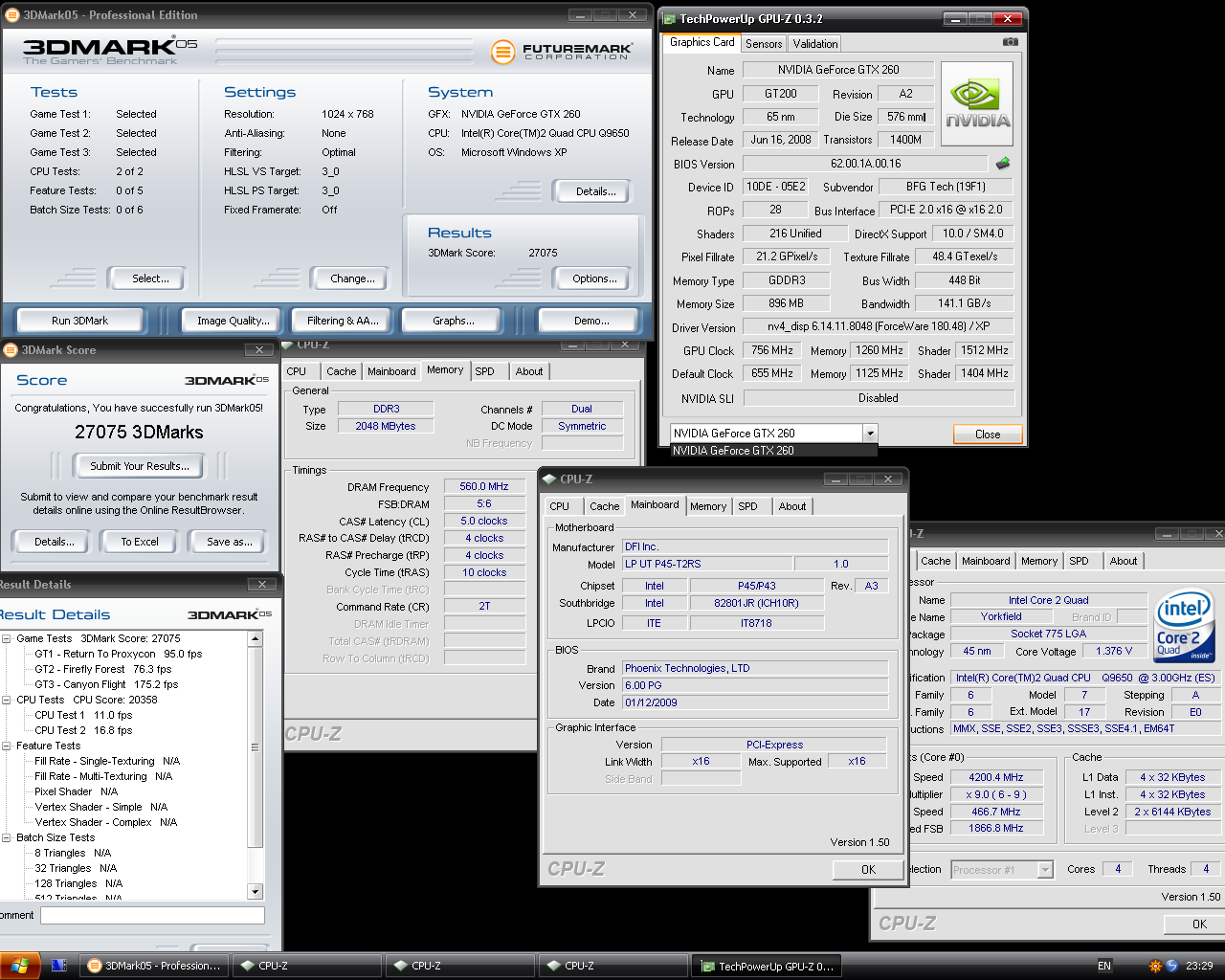Click the 23:29 taskbar clock
The width and height of the screenshot is (1225, 980).
[x=1199, y=966]
